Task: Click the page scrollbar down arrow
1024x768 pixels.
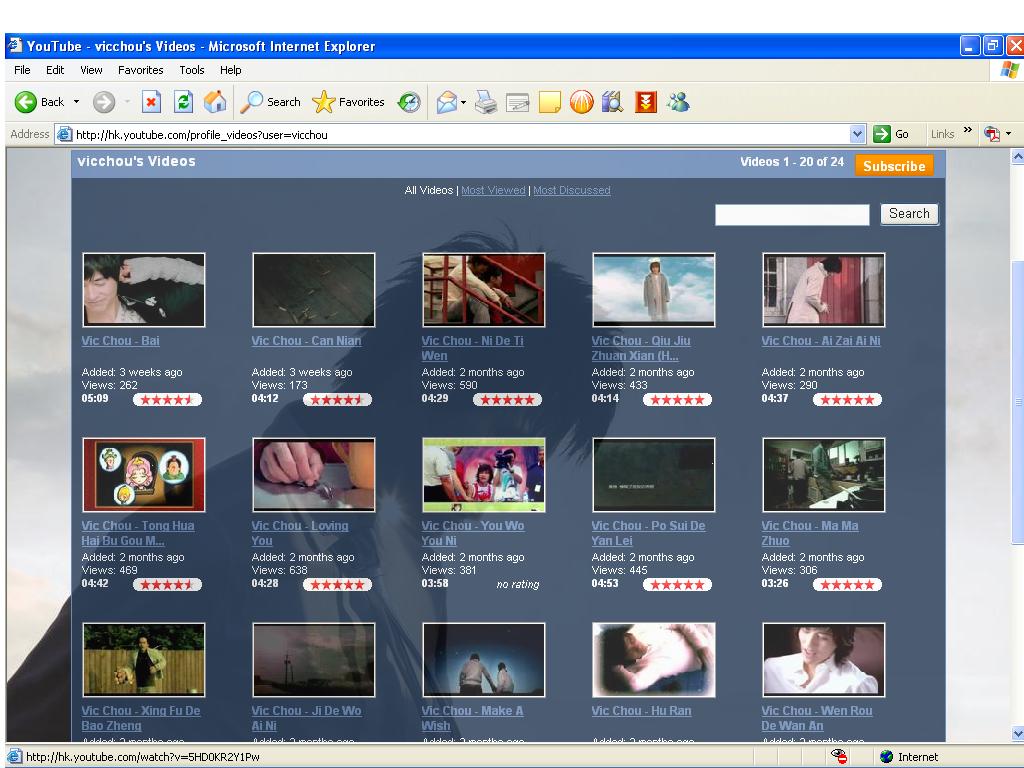Action: 1017,733
